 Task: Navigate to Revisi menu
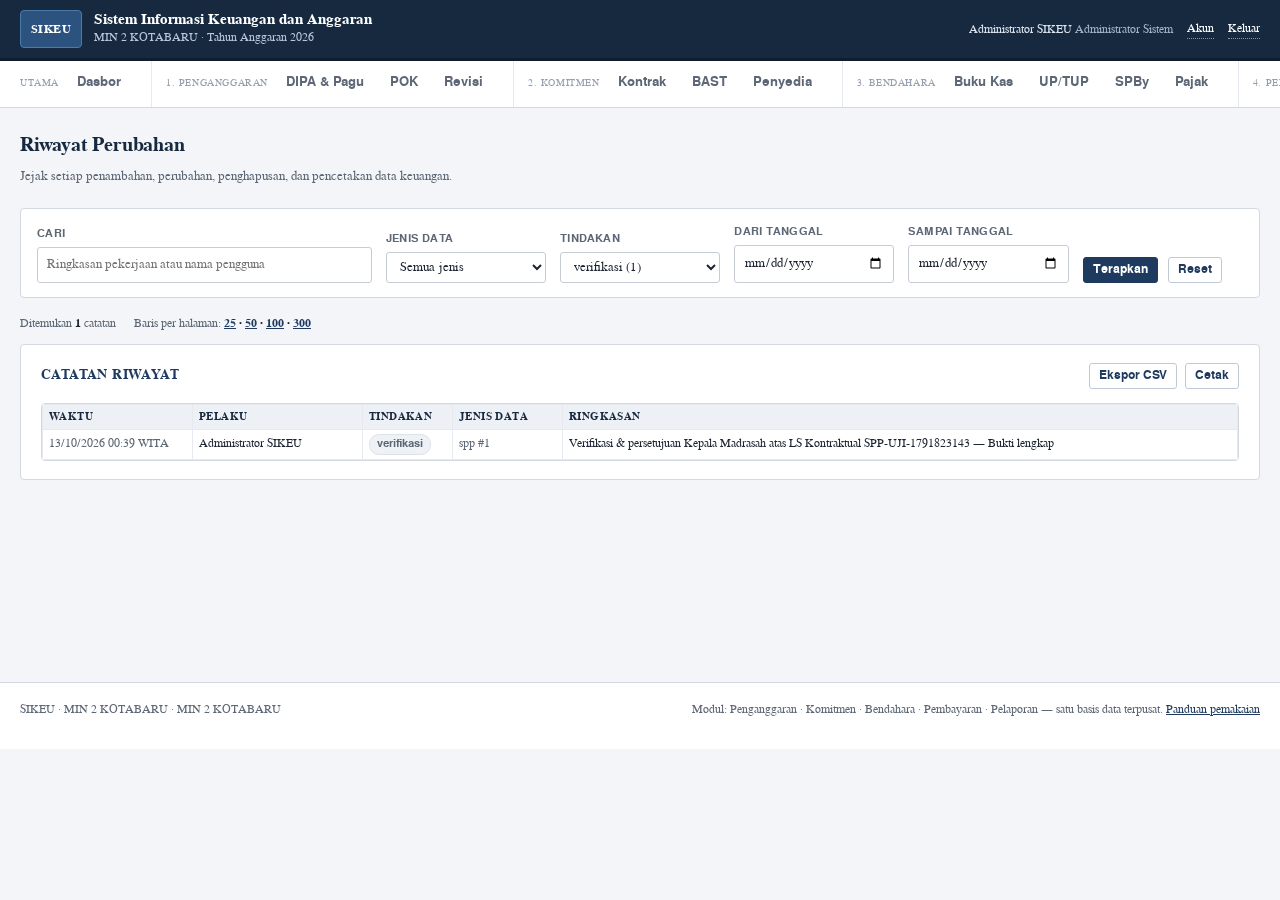pyautogui.click(x=463, y=82)
